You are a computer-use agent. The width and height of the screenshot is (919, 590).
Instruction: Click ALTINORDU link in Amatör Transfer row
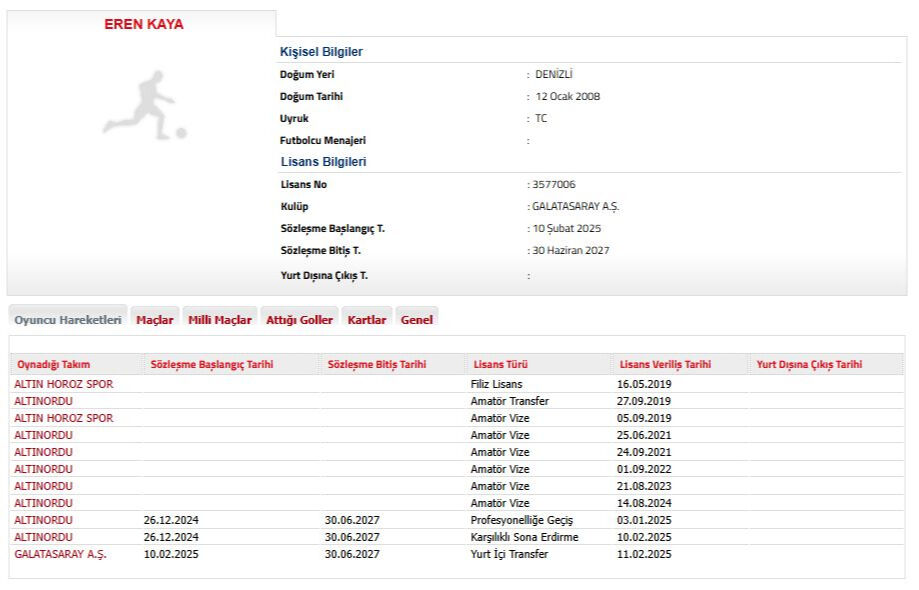(43, 401)
